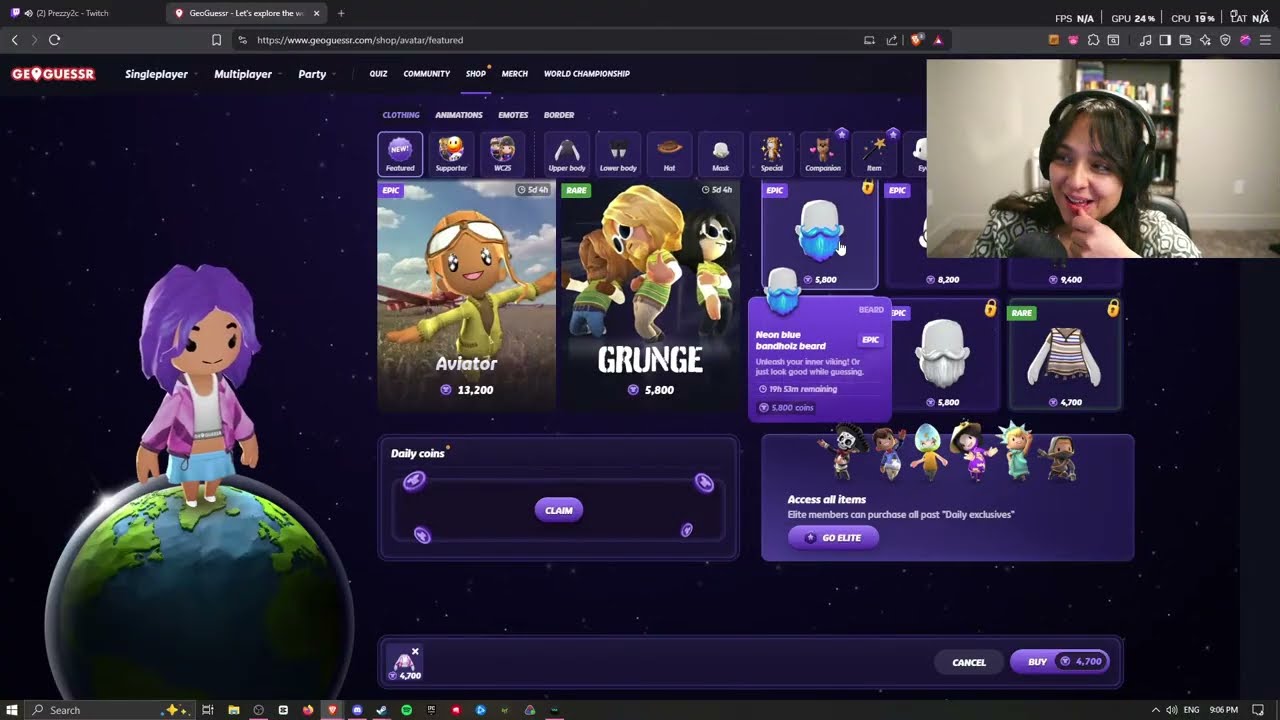This screenshot has width=1280, height=720.
Task: Select the Hat category icon
Action: point(669,154)
